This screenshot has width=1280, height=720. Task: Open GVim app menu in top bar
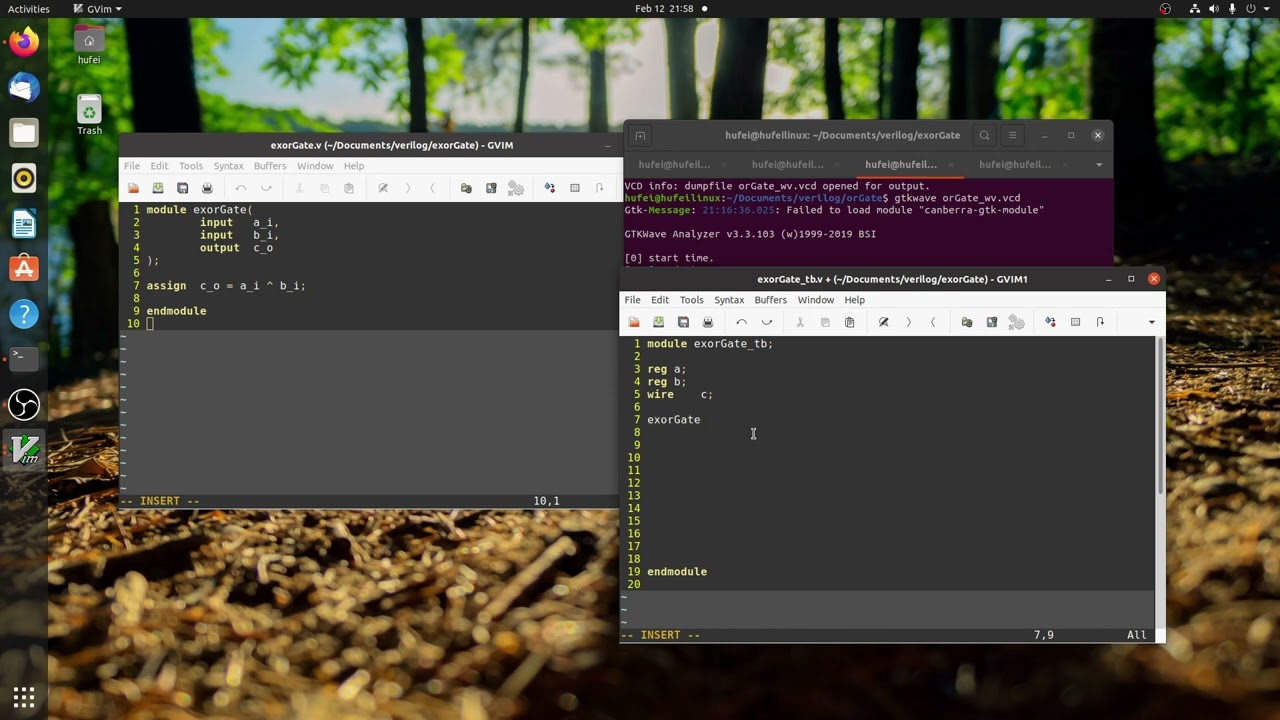[98, 9]
